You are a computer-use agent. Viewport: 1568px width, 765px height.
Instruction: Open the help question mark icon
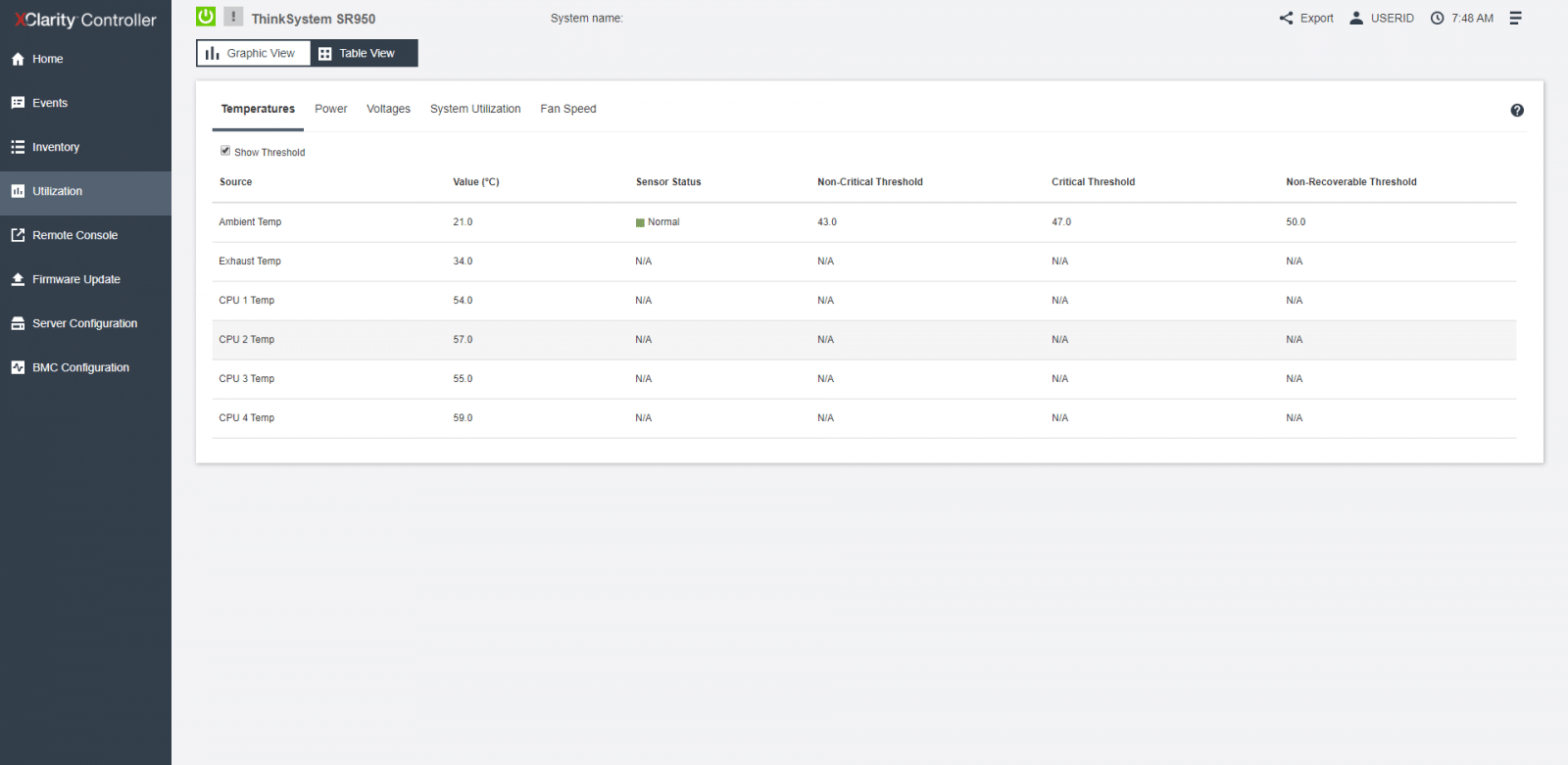[1517, 110]
